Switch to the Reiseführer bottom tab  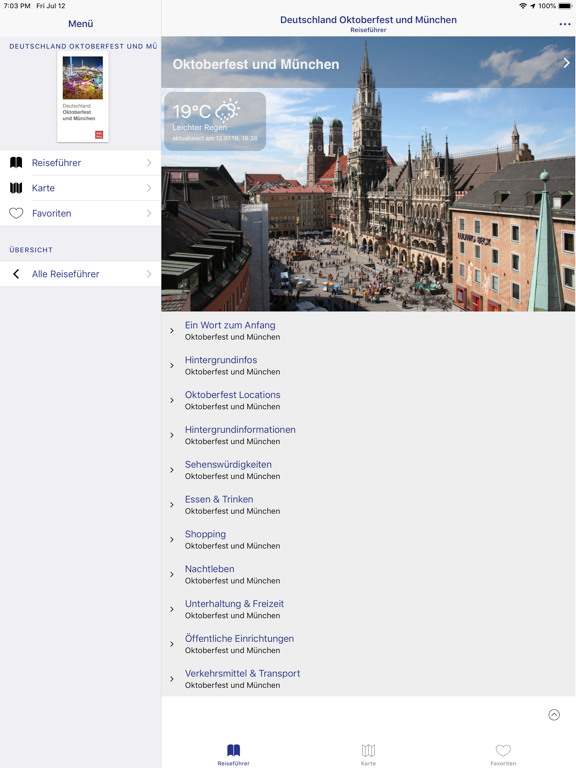234,754
